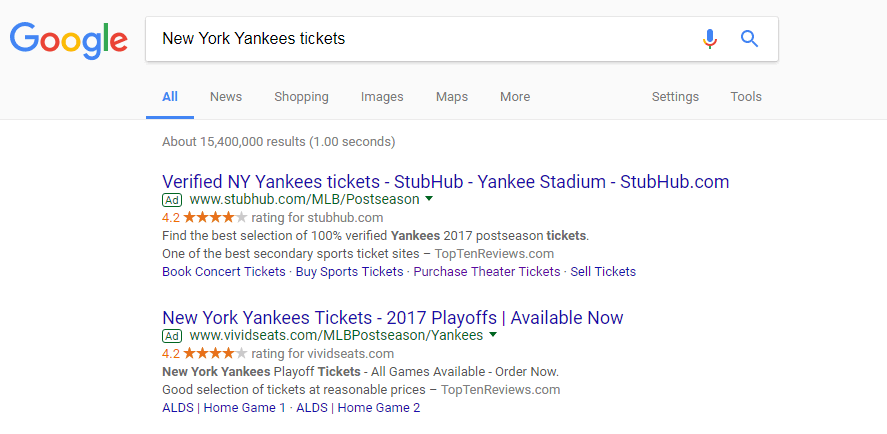Click the magnifying glass search icon

point(750,39)
